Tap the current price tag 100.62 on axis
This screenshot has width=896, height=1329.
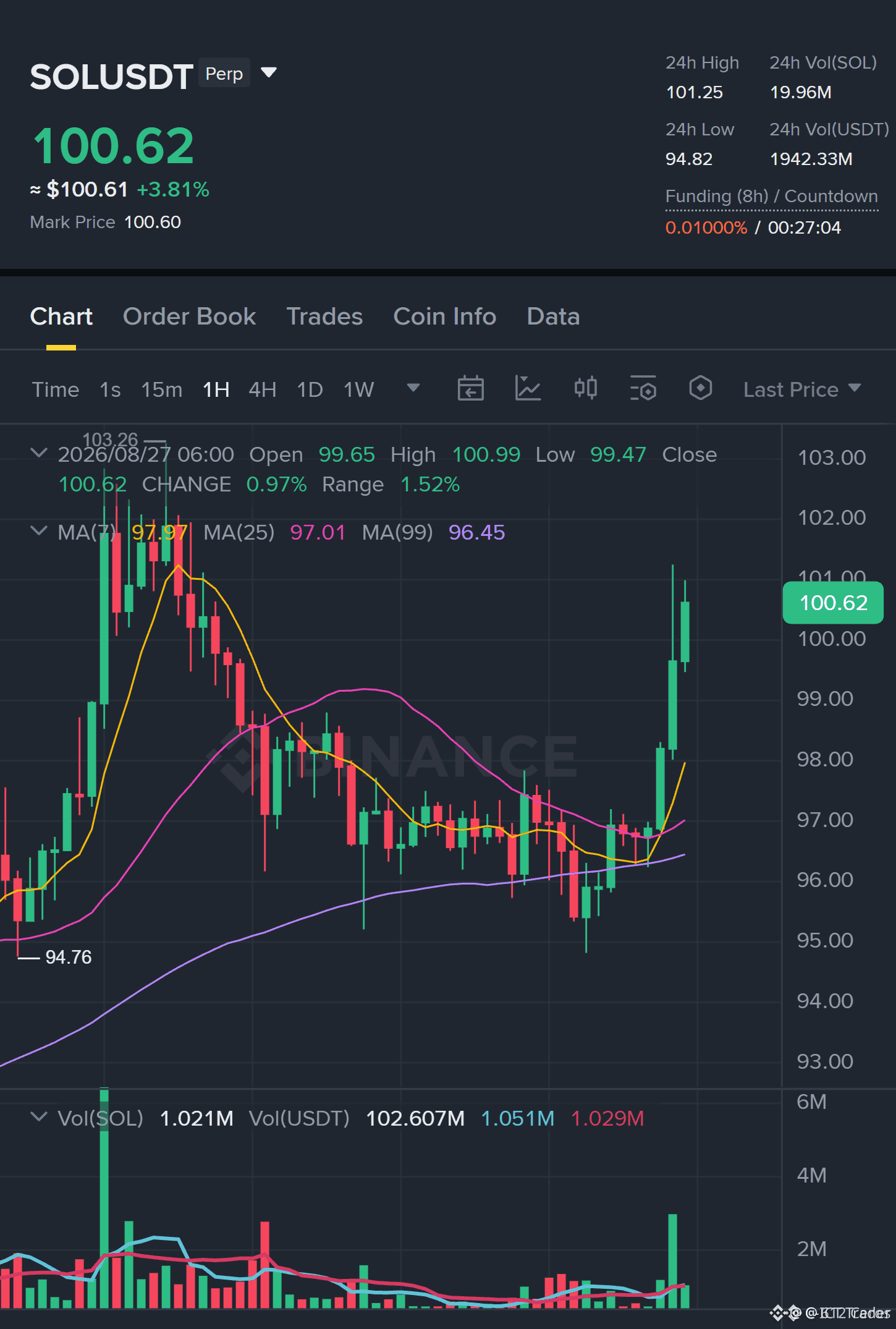click(x=833, y=603)
